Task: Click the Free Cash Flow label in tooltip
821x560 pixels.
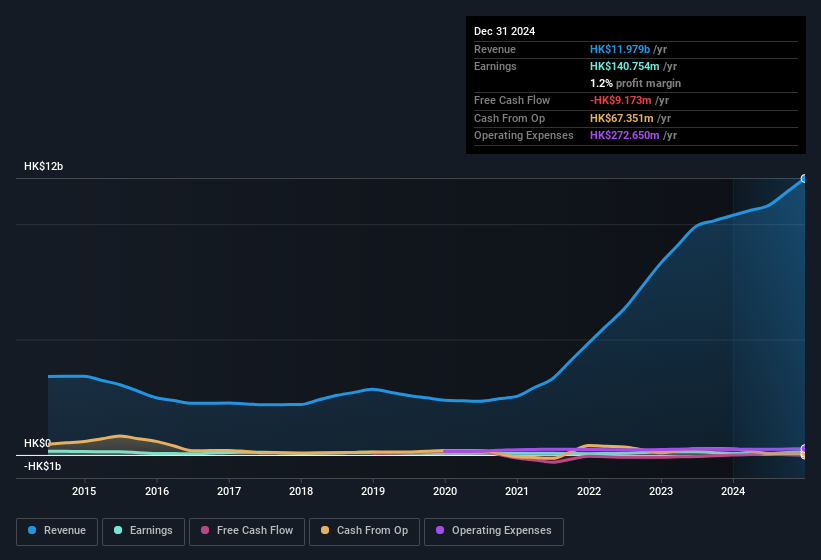Action: pos(512,100)
